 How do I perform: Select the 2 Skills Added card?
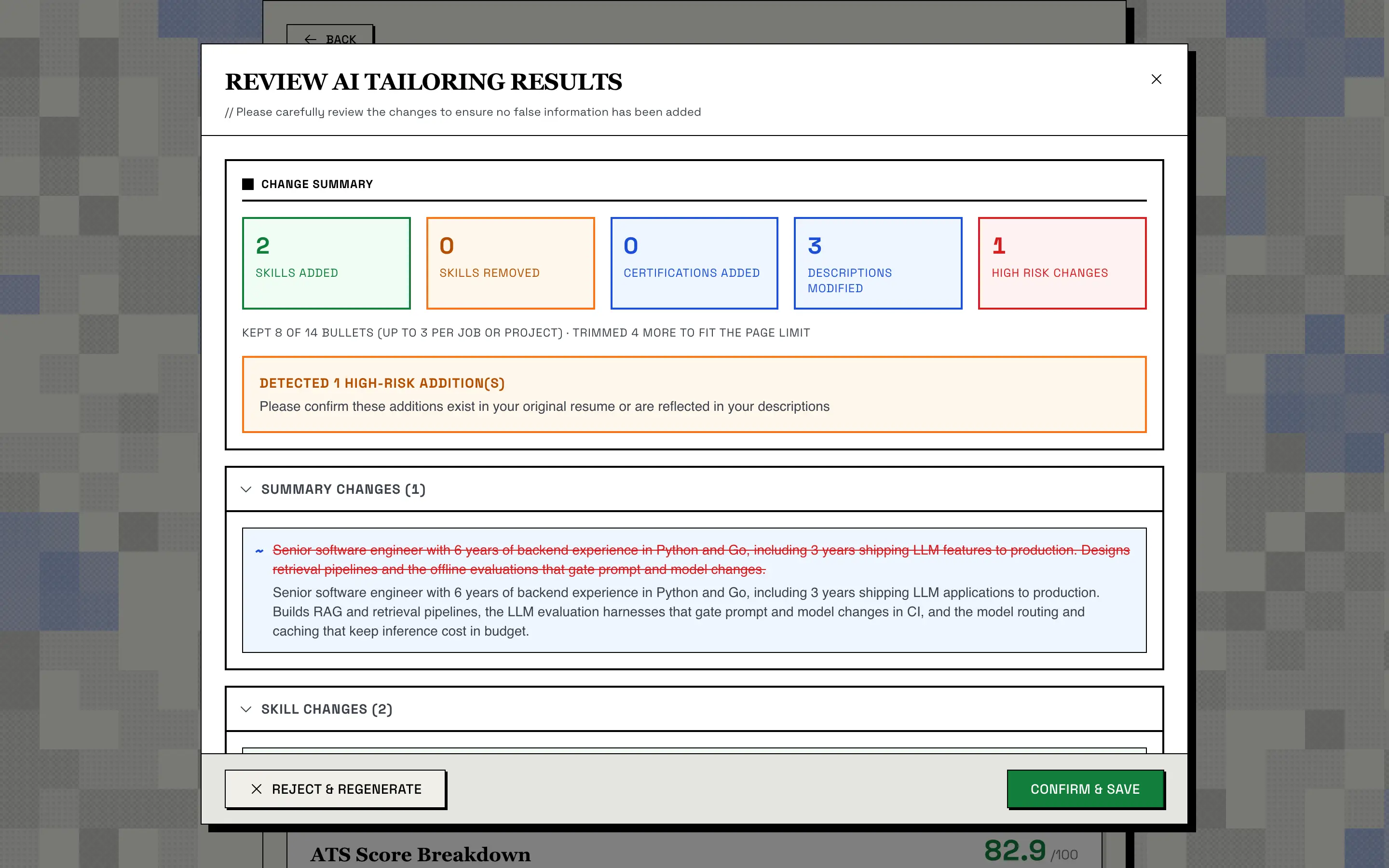[326, 263]
